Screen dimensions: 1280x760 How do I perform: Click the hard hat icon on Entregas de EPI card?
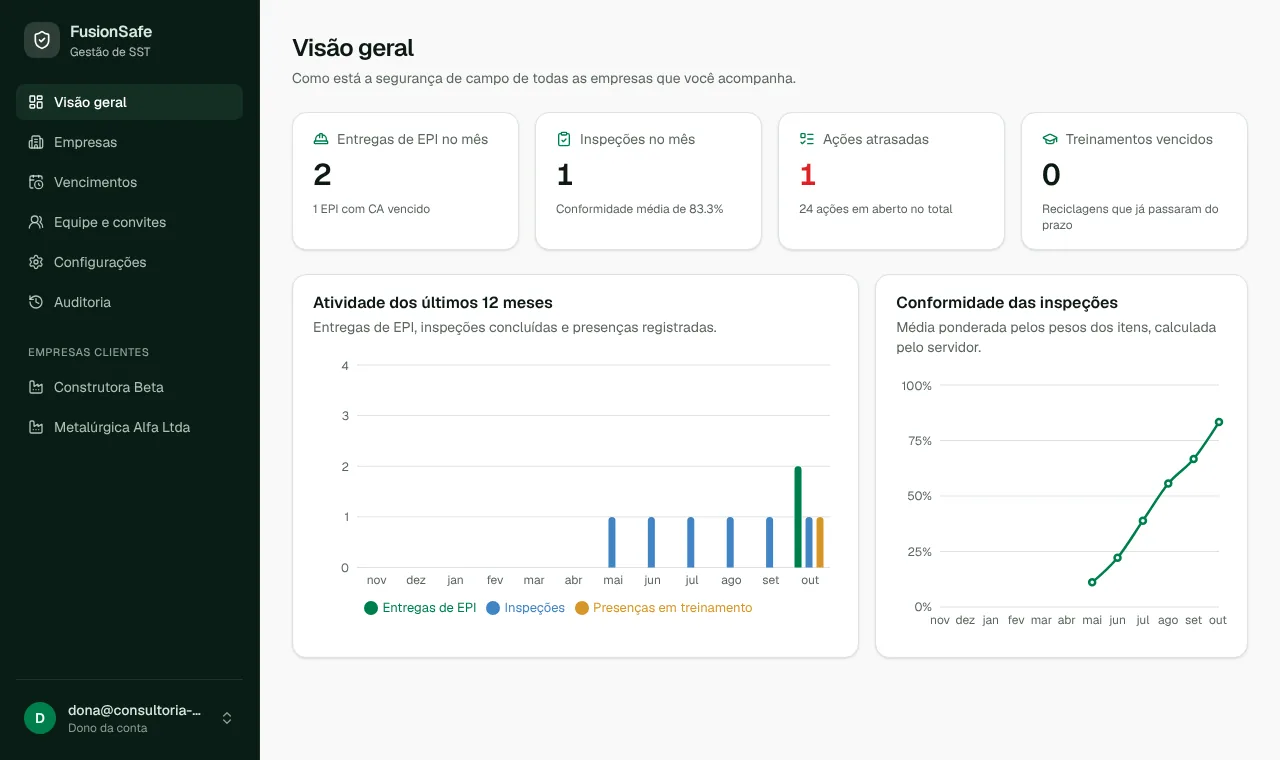coord(321,139)
